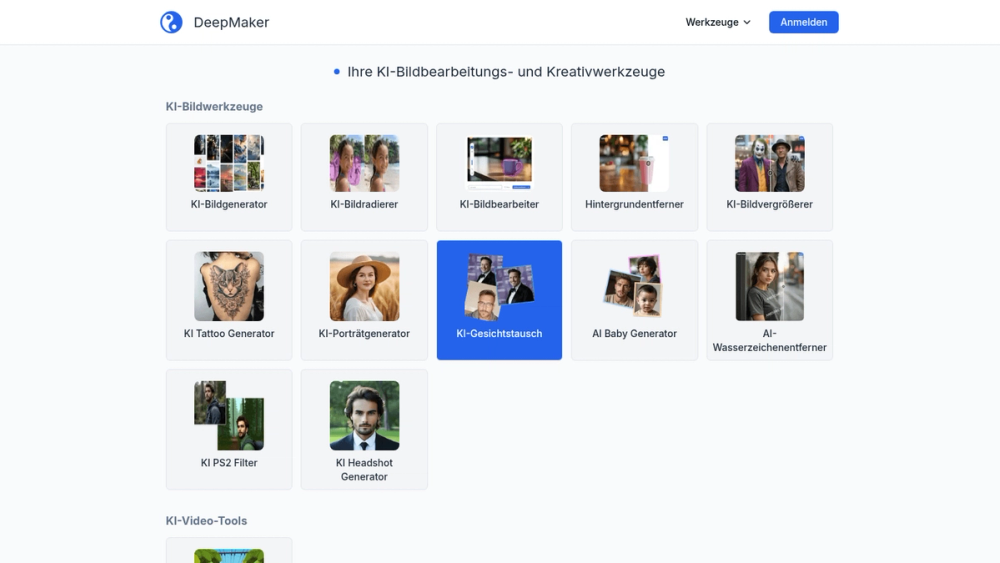Screen dimensions: 1000x563
Task: Open the DeepMaker home link text
Action: (x=231, y=22)
